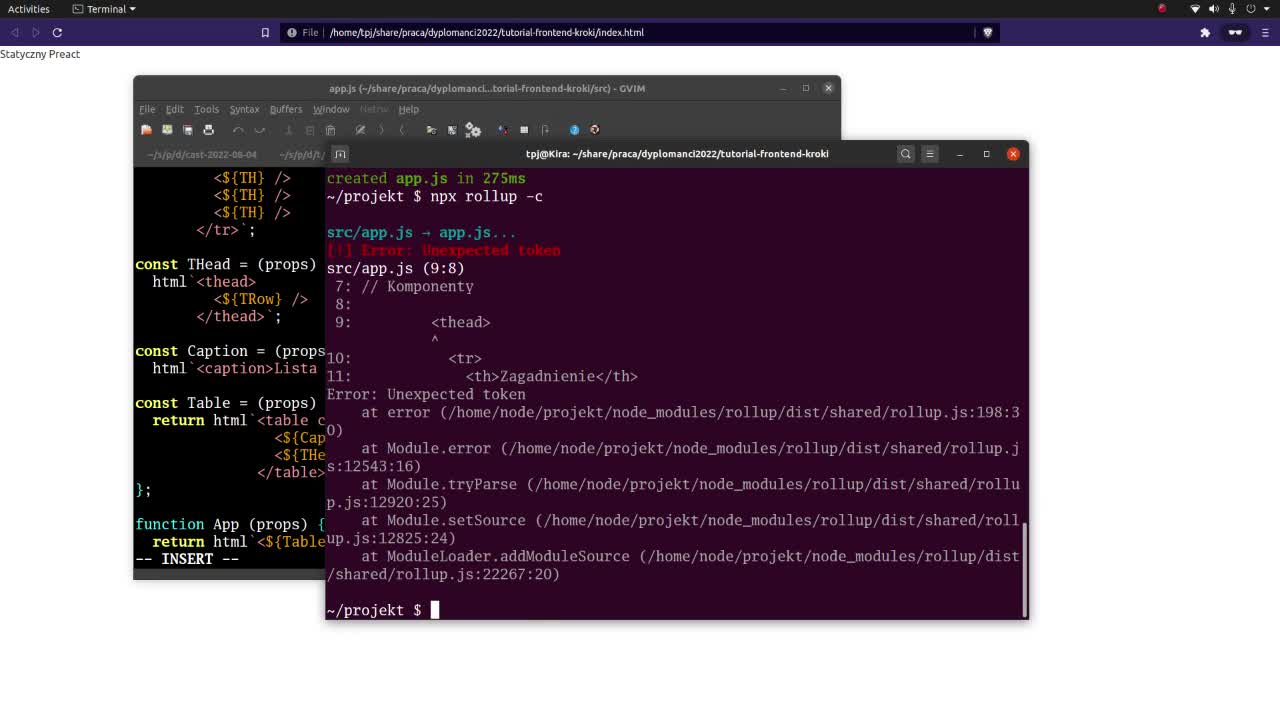Click 'const Caption' line in GVIM
Image resolution: width=1280 pixels, height=720 pixels.
230,351
